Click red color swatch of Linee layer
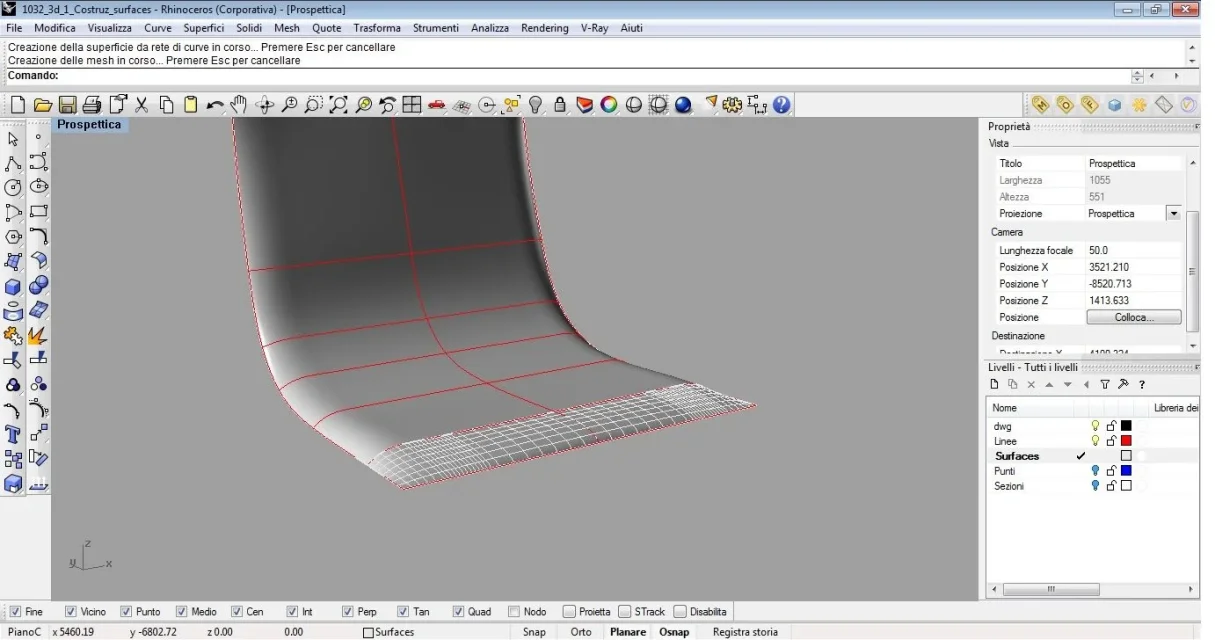Viewport: 1215px width, 640px height. [1126, 441]
